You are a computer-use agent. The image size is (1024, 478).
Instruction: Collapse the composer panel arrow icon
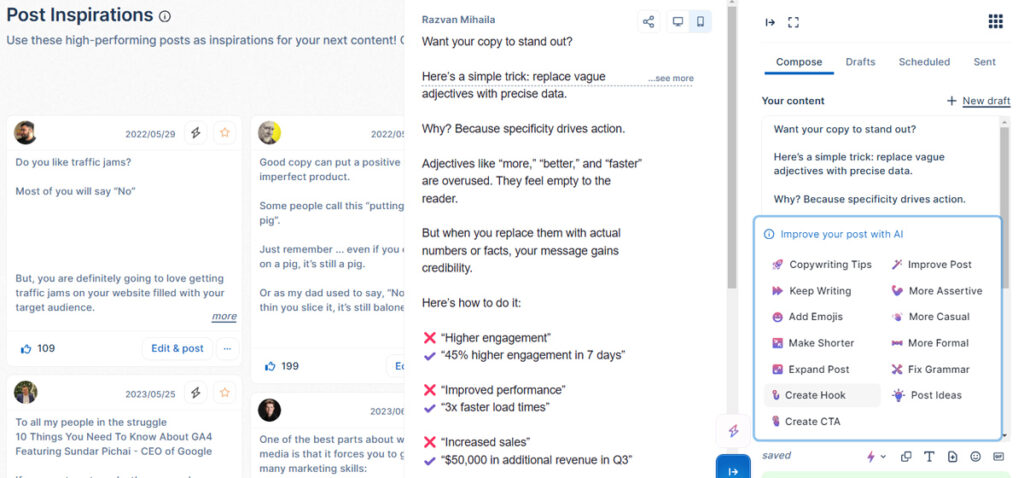770,22
